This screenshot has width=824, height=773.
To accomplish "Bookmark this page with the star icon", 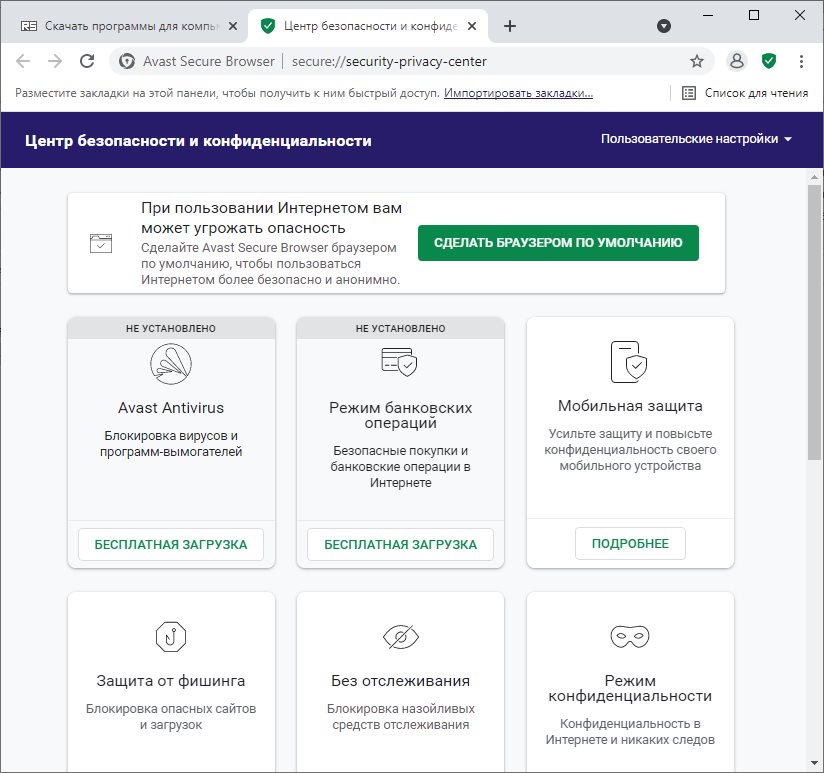I will coord(697,61).
